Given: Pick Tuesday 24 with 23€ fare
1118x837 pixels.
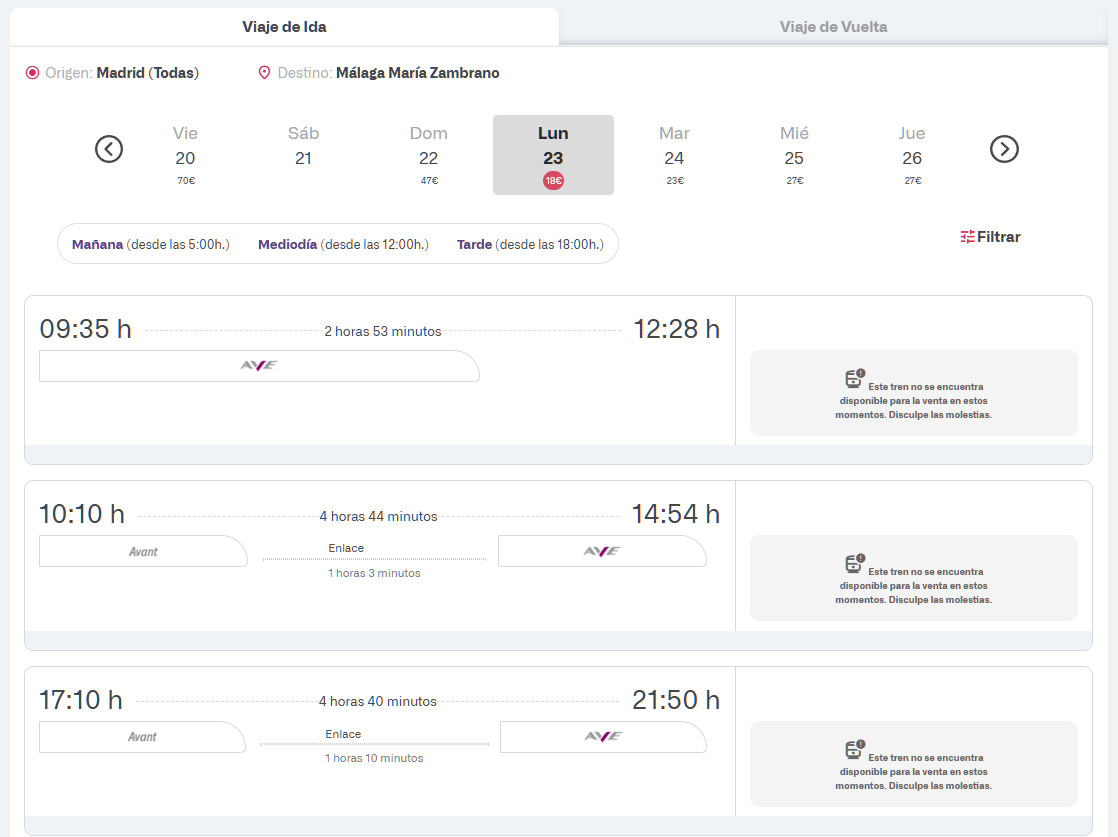Looking at the screenshot, I should [674, 156].
